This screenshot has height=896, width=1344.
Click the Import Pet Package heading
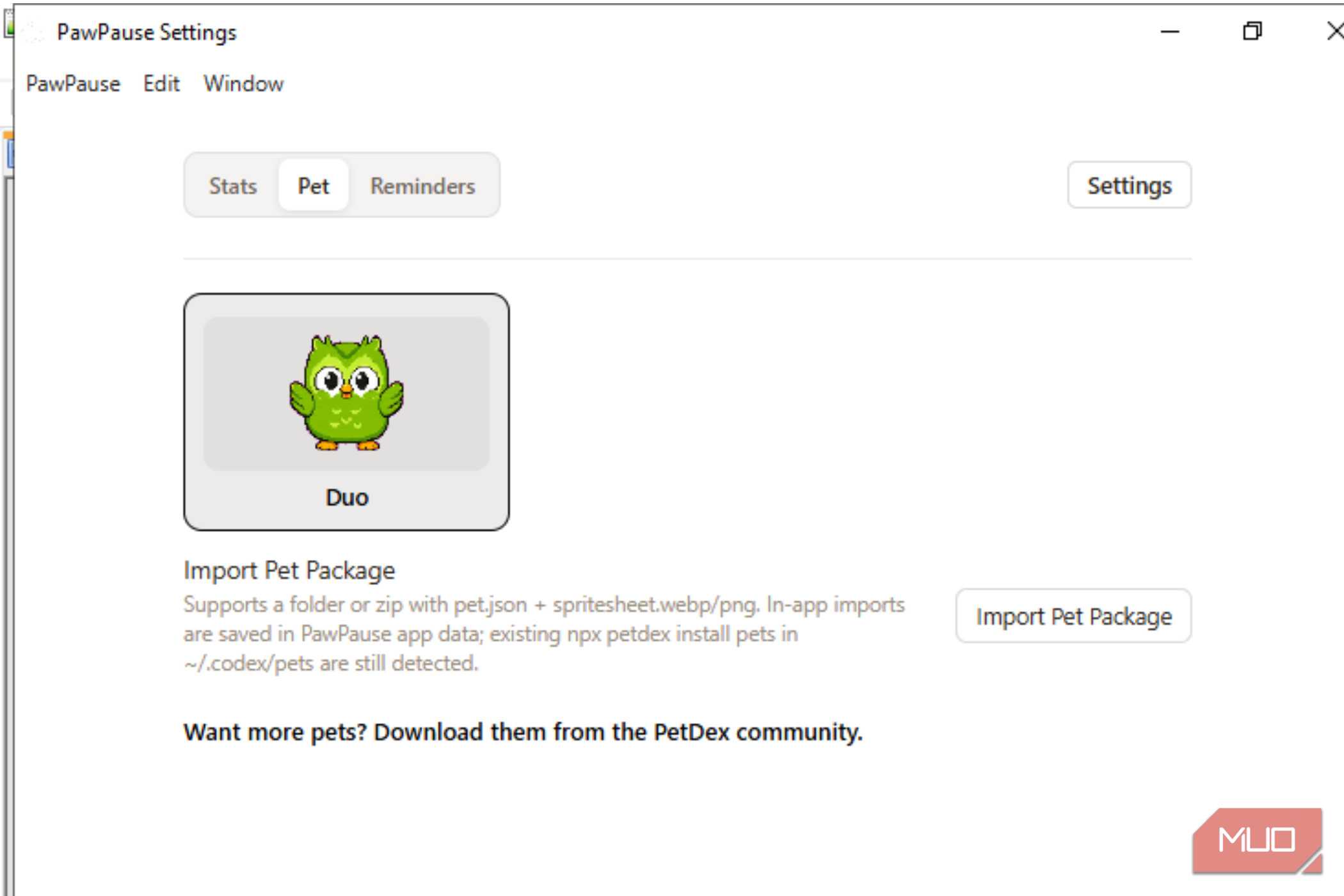click(289, 570)
